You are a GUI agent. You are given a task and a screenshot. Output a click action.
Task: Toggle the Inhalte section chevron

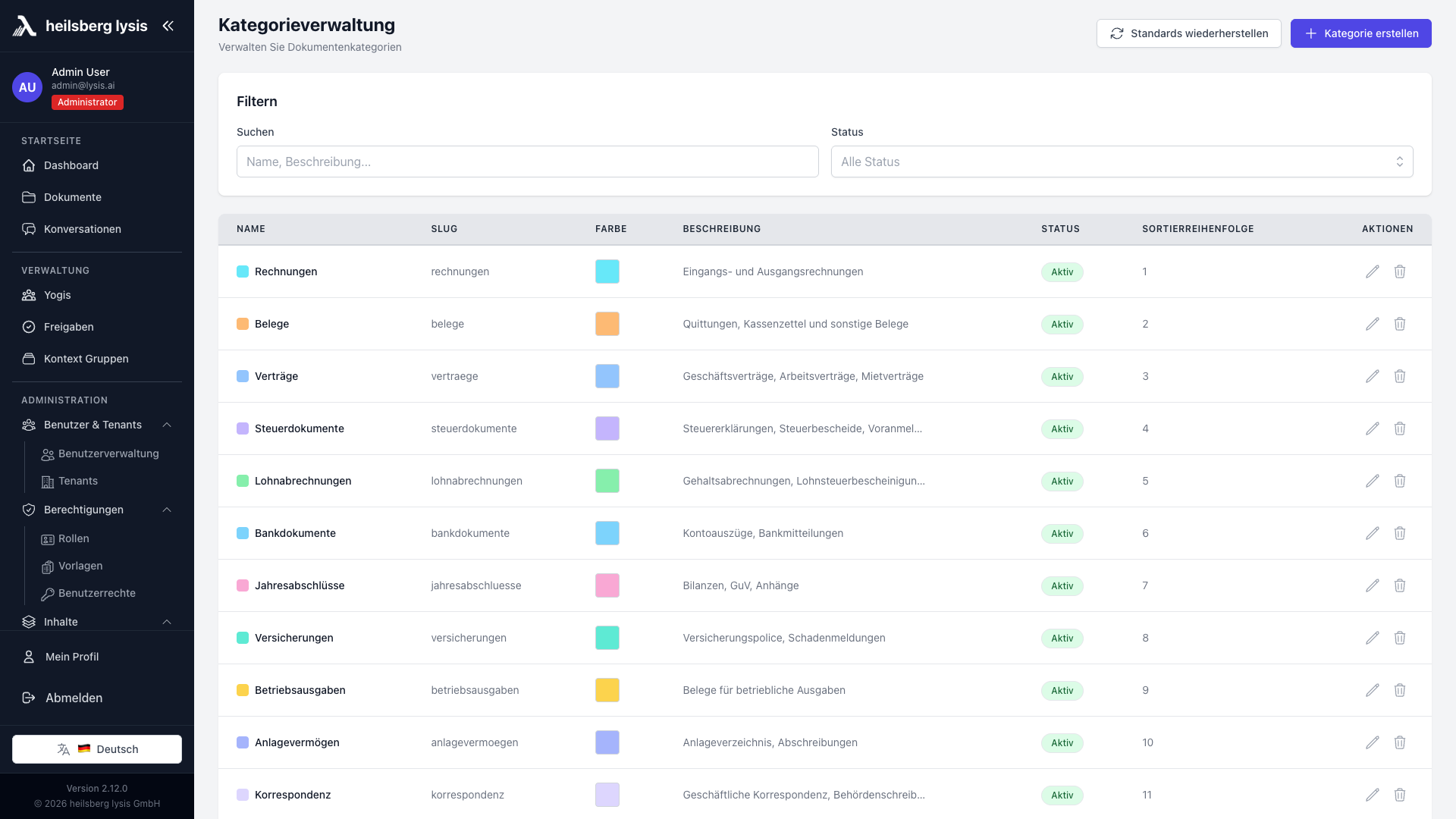click(x=167, y=622)
